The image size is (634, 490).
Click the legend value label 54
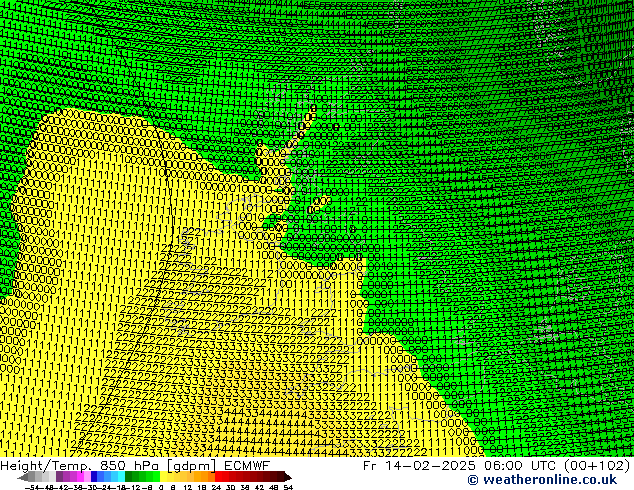point(288,487)
